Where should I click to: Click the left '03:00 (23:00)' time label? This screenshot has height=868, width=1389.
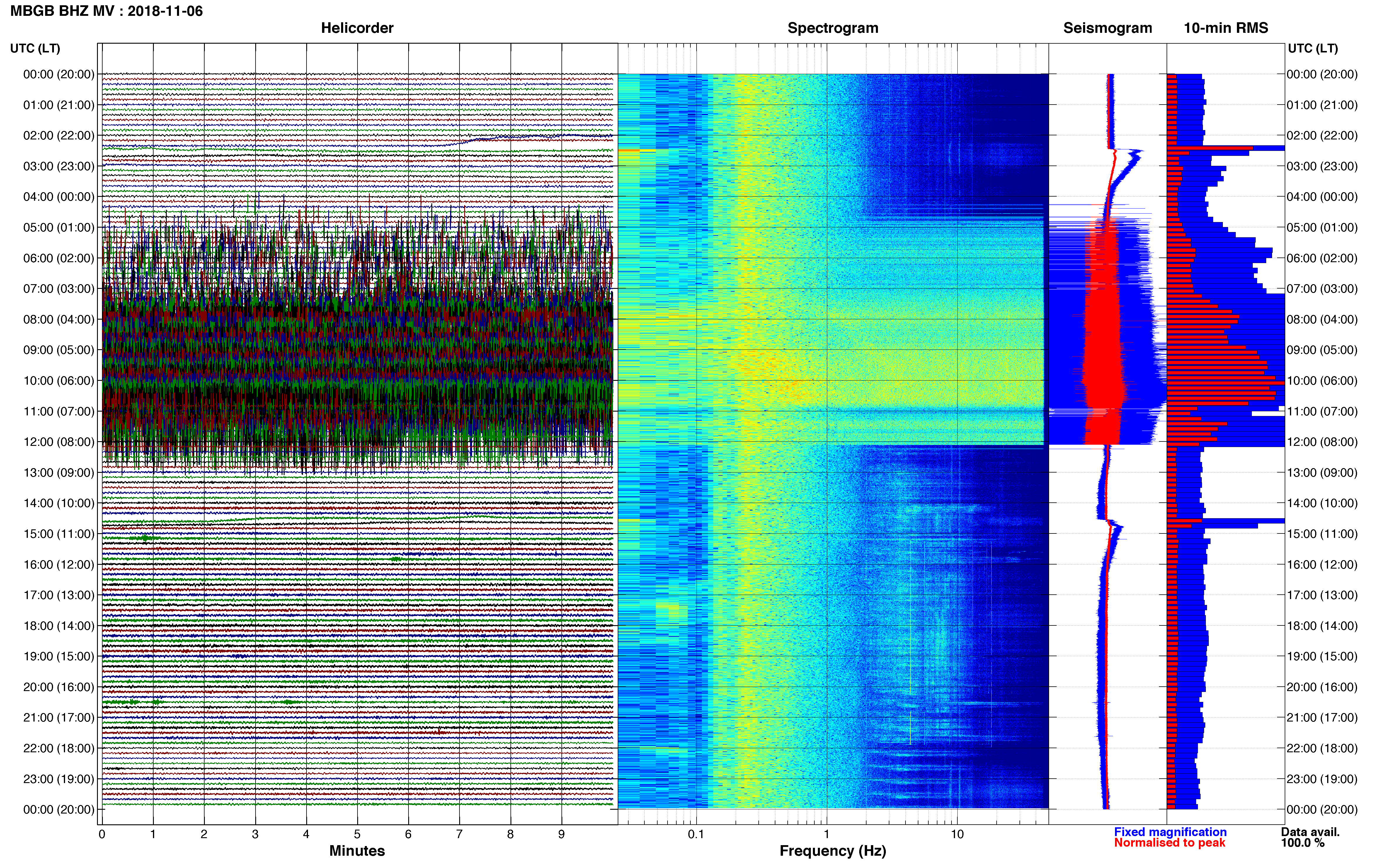[59, 166]
